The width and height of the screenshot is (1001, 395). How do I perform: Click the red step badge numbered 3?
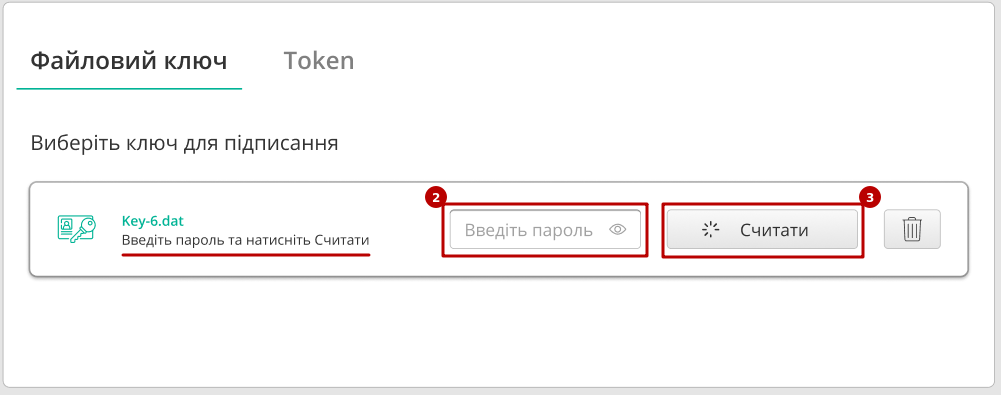click(x=869, y=198)
